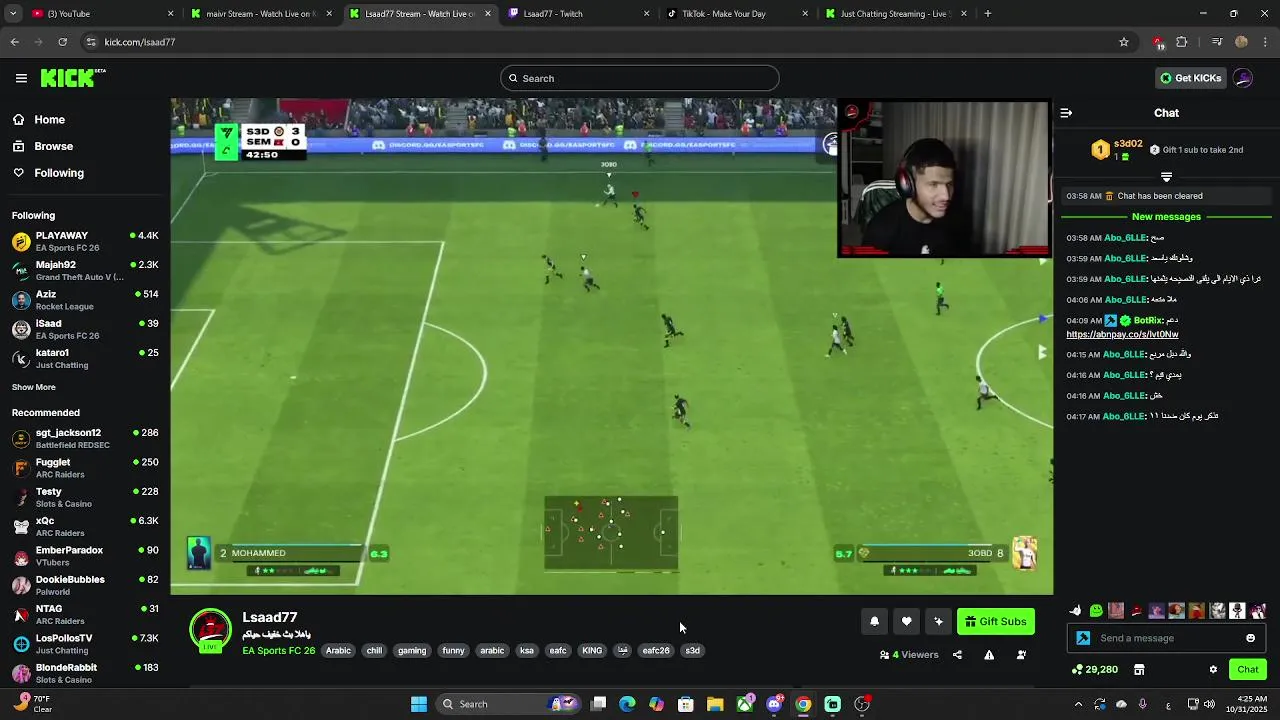Image resolution: width=1280 pixels, height=720 pixels.
Task: Open user profile avatar menu
Action: click(1243, 78)
